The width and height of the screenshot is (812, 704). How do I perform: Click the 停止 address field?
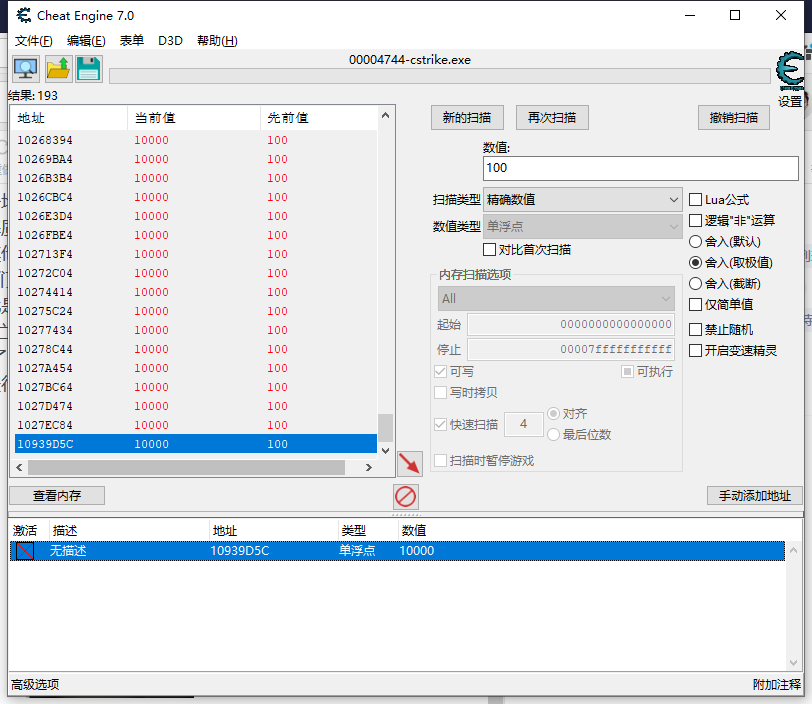[571, 350]
